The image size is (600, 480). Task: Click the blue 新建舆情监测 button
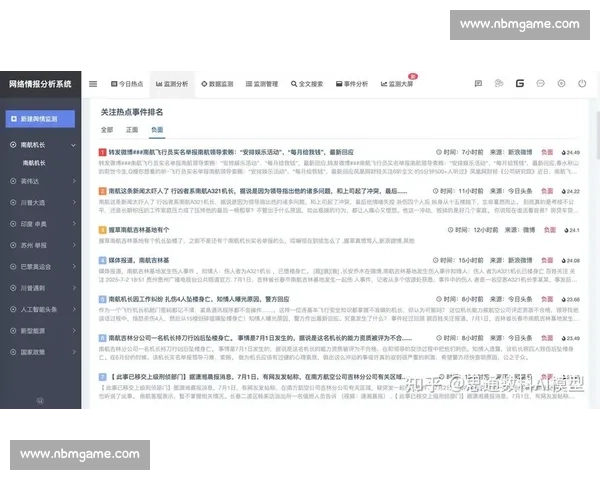point(40,119)
